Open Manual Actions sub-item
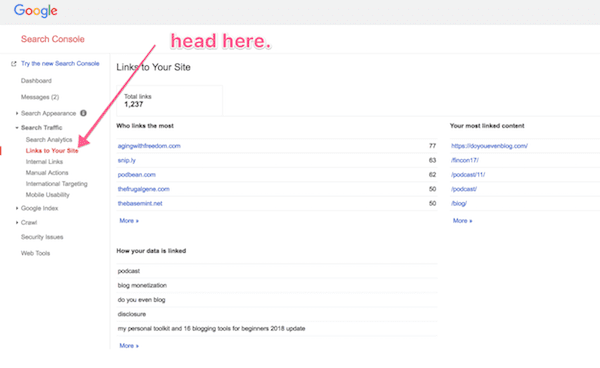Viewport: 600px width, 368px height. click(47, 173)
